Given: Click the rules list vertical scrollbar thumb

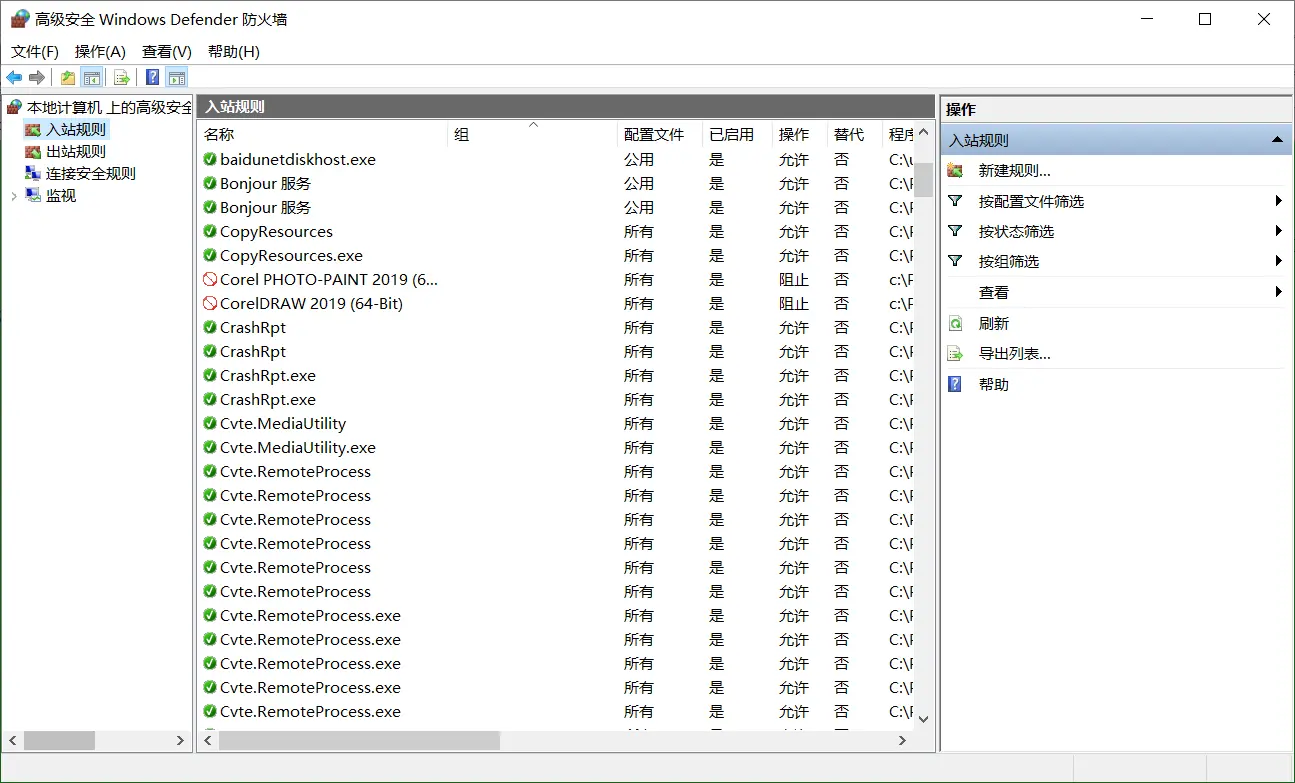Looking at the screenshot, I should click(x=924, y=179).
